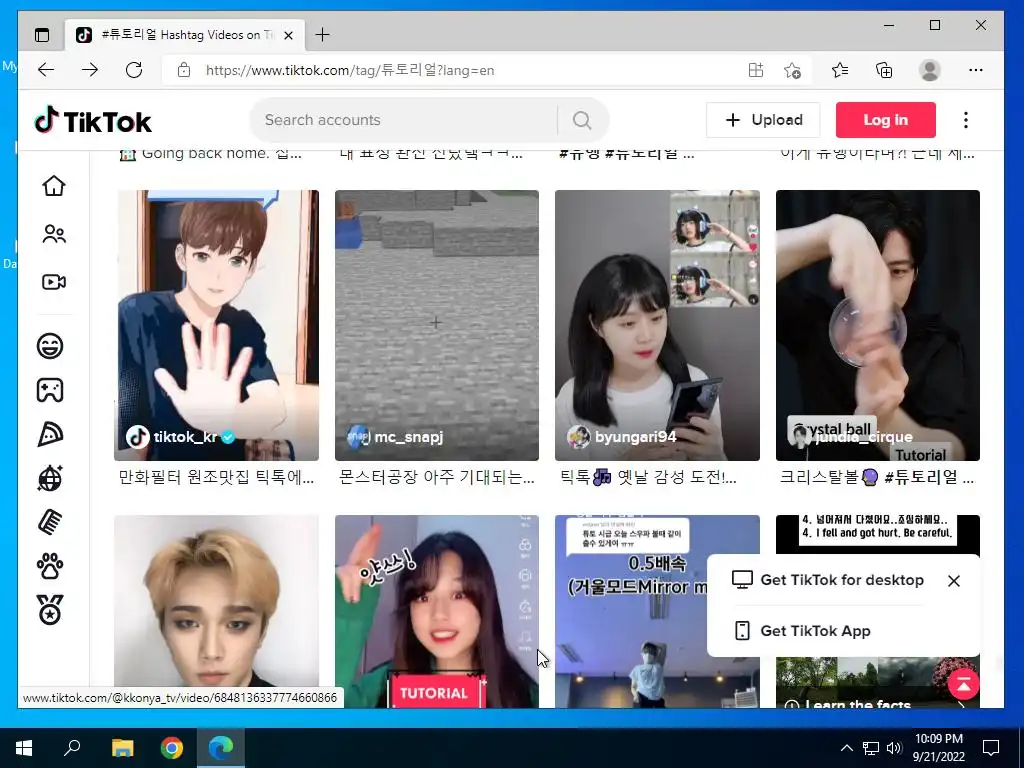Open the crystal ball tutorial video
1024x768 pixels.
pyautogui.click(x=878, y=325)
